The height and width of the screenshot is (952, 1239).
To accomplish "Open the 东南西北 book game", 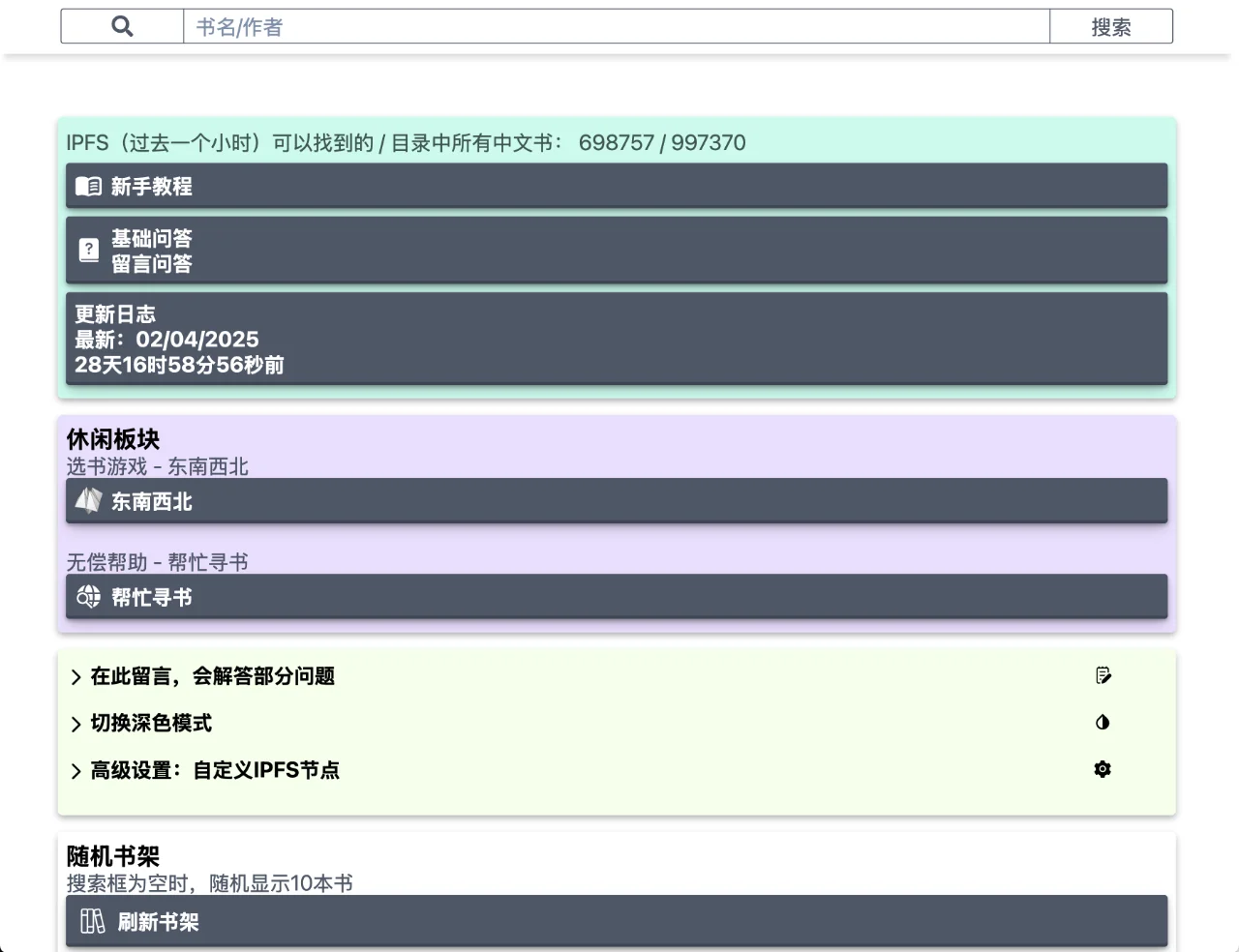I will tap(617, 500).
